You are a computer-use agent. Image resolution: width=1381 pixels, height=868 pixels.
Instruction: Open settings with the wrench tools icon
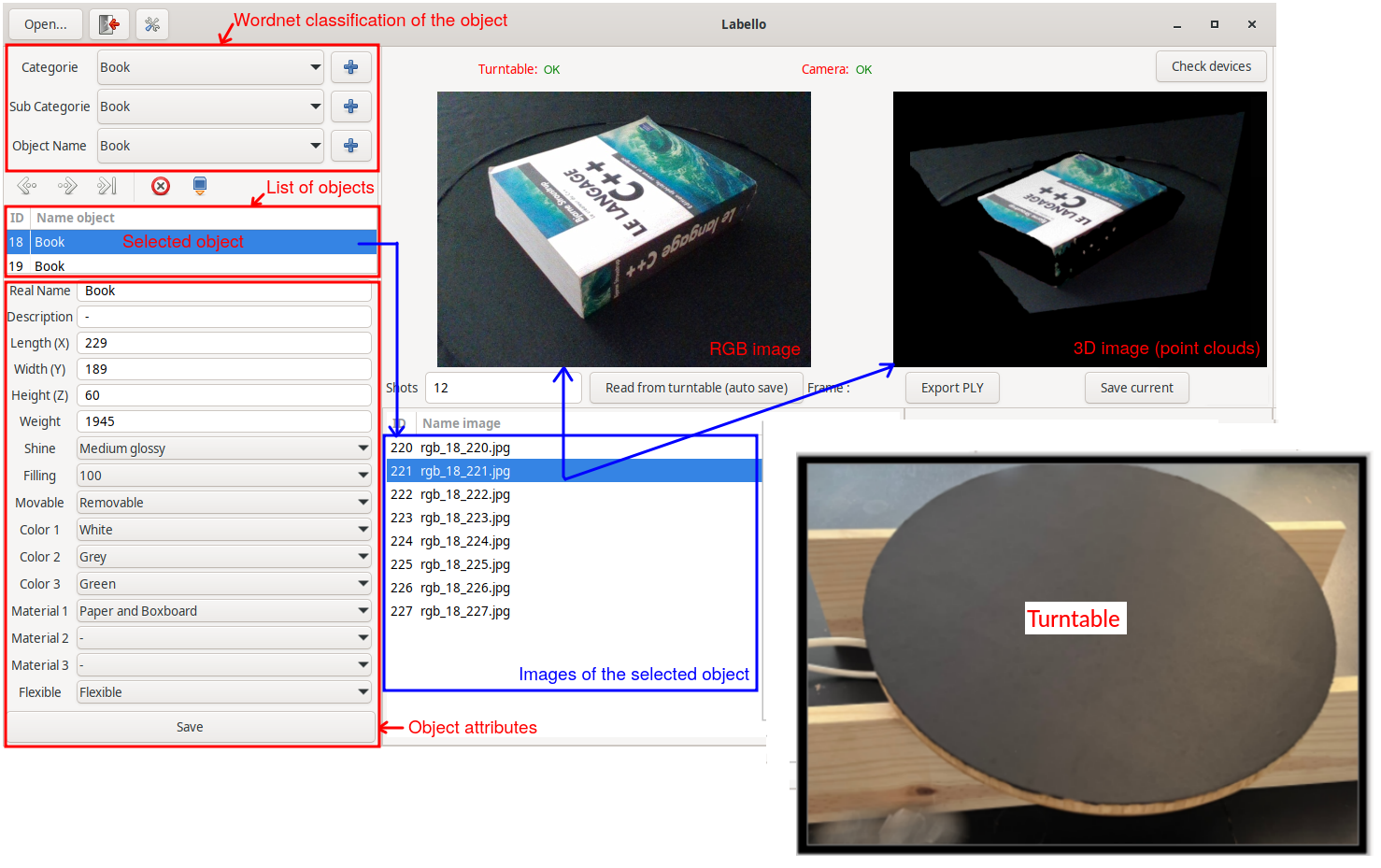coord(152,24)
